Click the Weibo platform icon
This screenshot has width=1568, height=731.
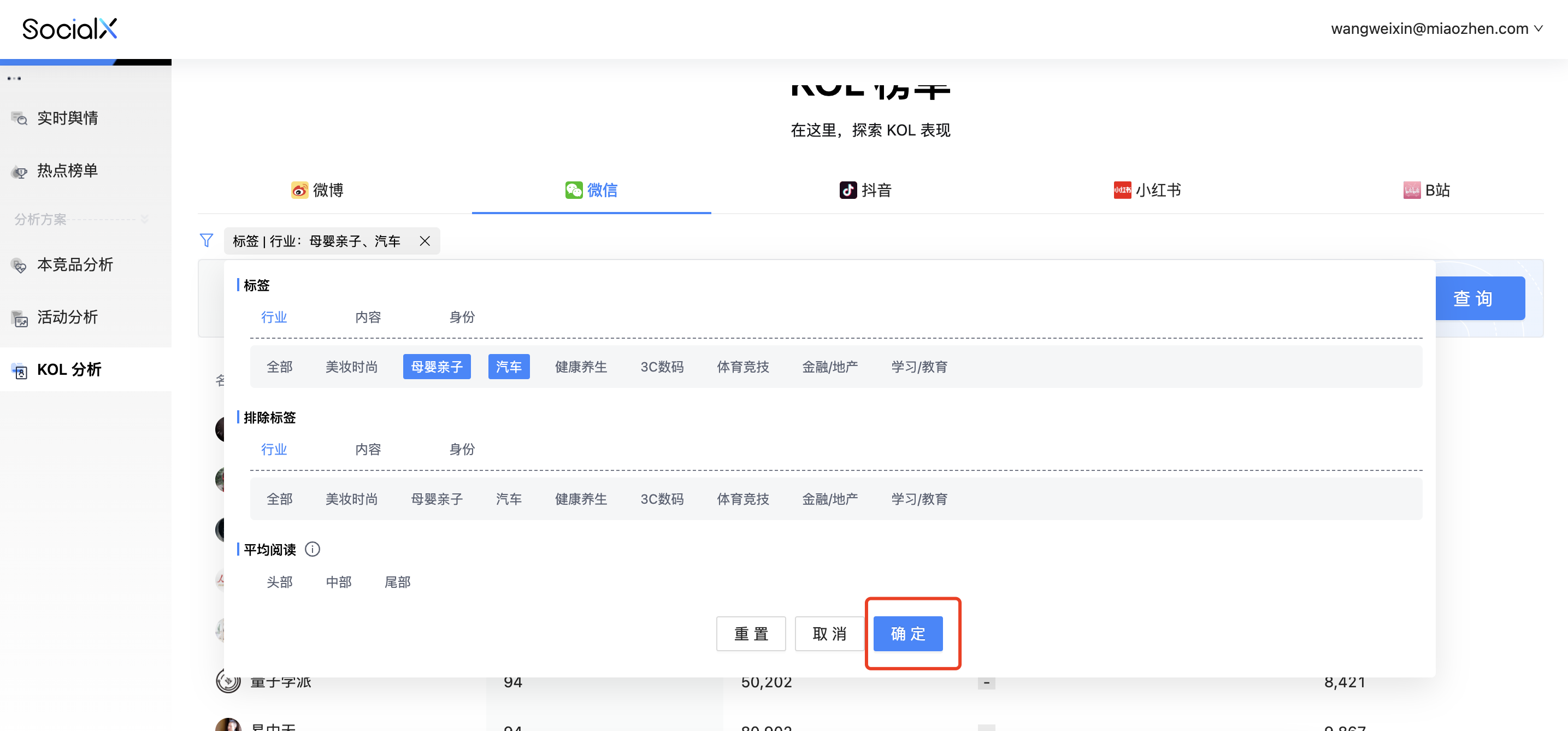point(299,191)
